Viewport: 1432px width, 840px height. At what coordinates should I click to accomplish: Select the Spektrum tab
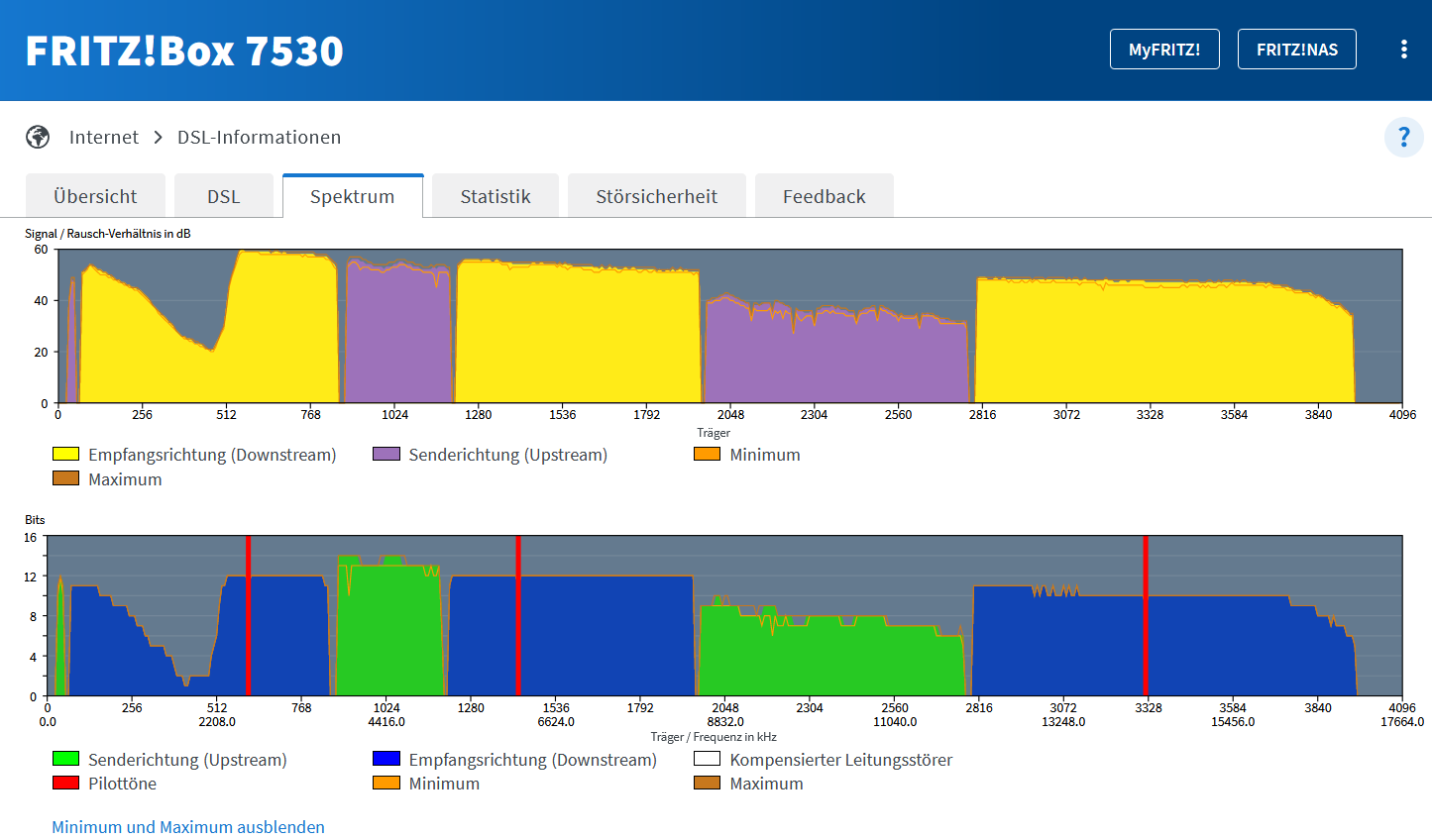353,196
